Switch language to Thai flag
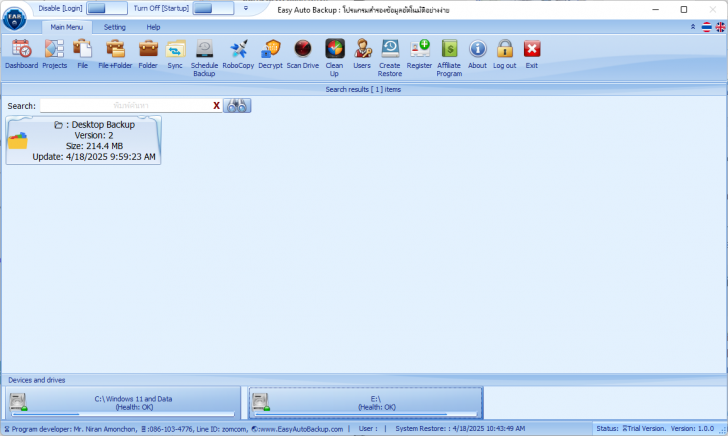 coord(706,27)
